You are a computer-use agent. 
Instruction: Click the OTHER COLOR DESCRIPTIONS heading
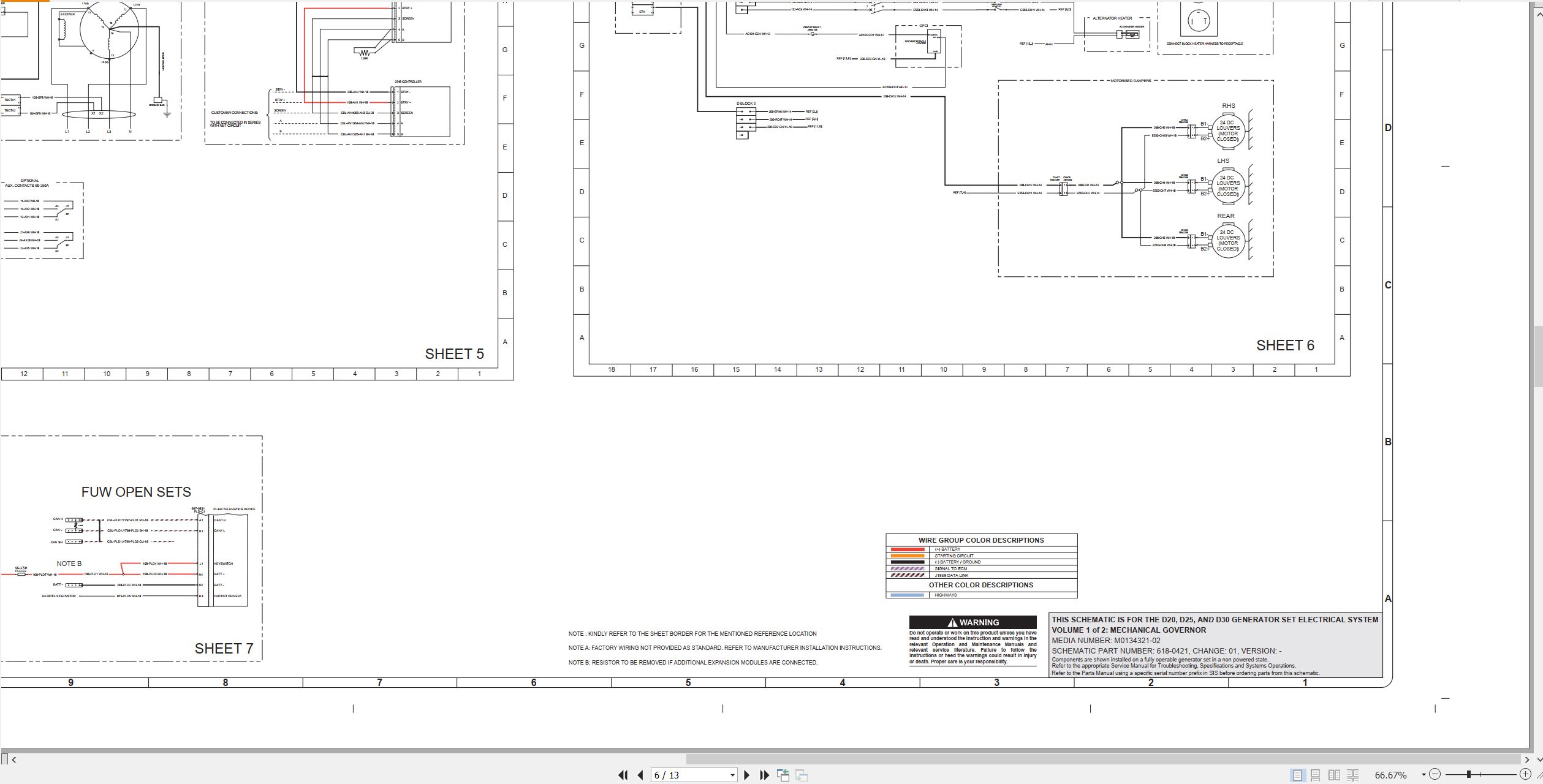coord(981,585)
